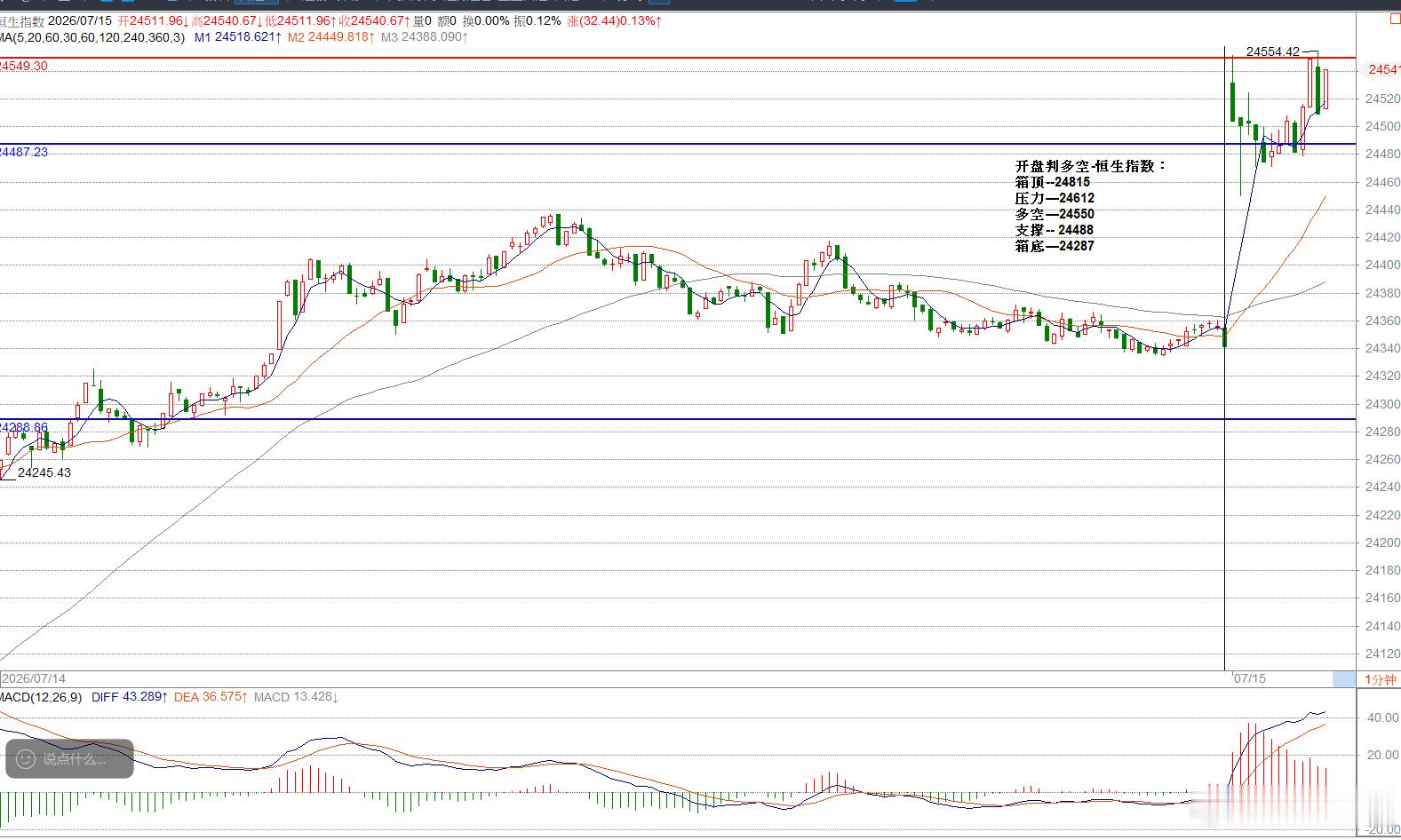Click the blue scrollbar thumb on time axis
The width and height of the screenshot is (1401, 840).
1344,679
